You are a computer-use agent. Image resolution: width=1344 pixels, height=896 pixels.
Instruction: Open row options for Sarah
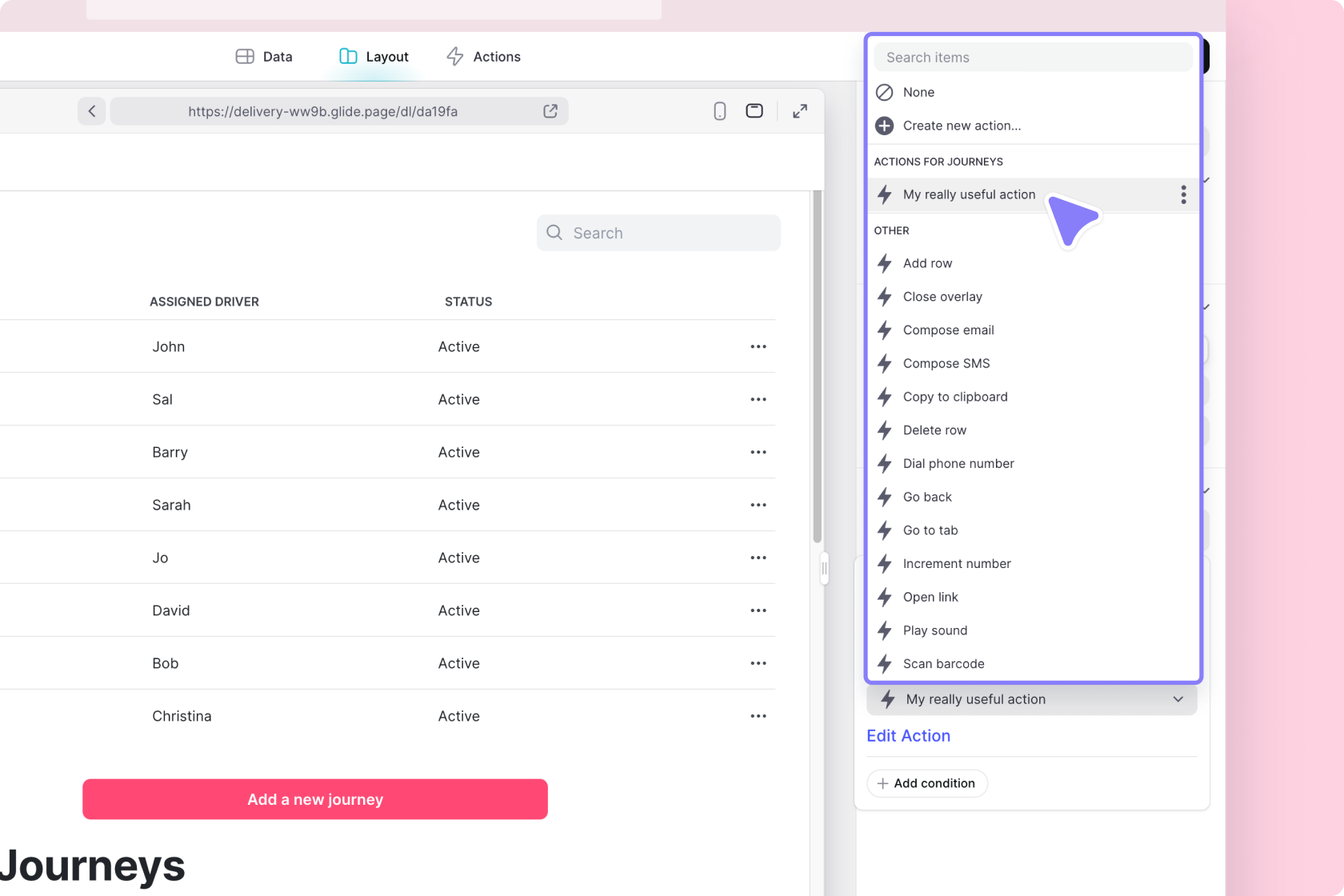tap(758, 505)
